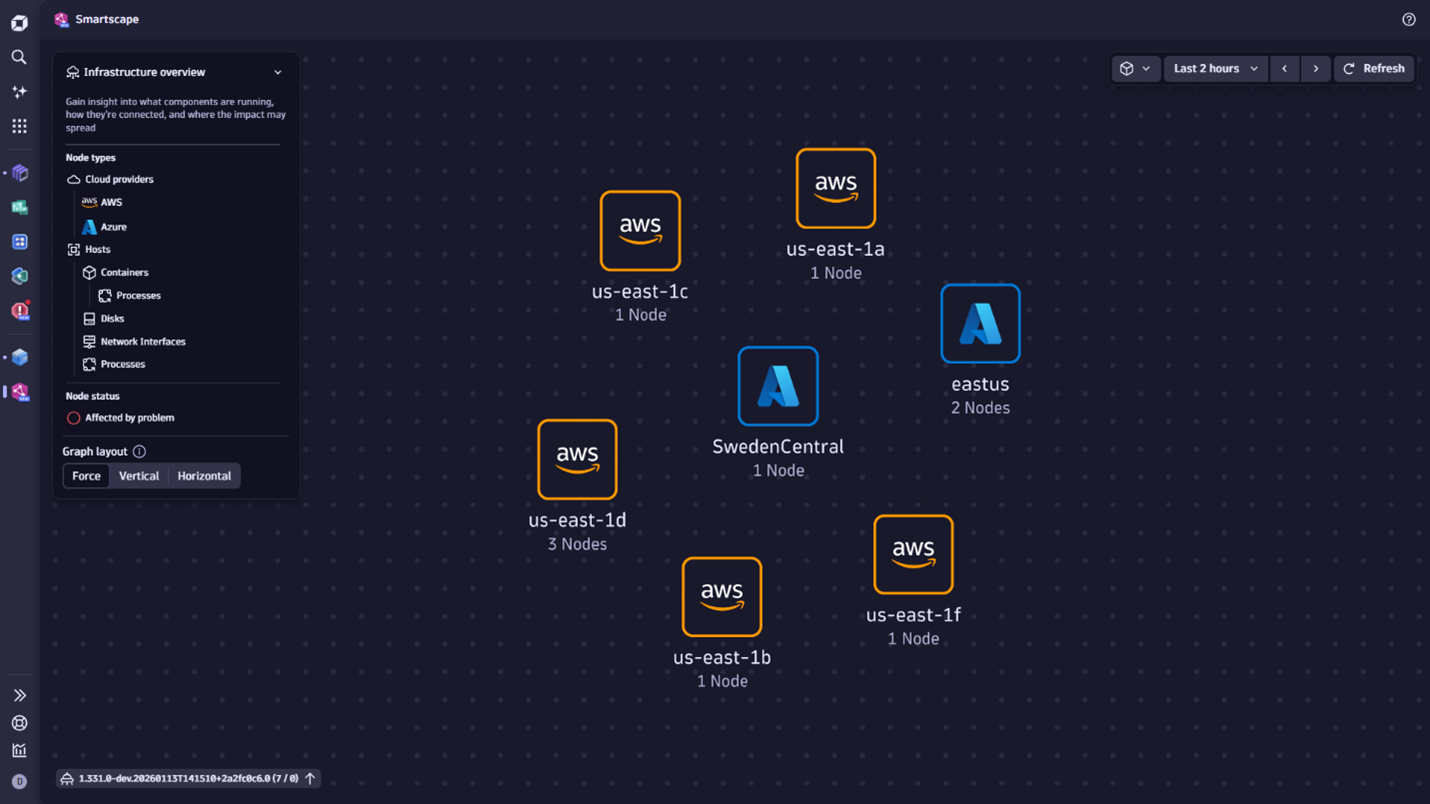This screenshot has width=1430, height=804.
Task: Switch graph layout to Horizontal
Action: click(x=204, y=476)
